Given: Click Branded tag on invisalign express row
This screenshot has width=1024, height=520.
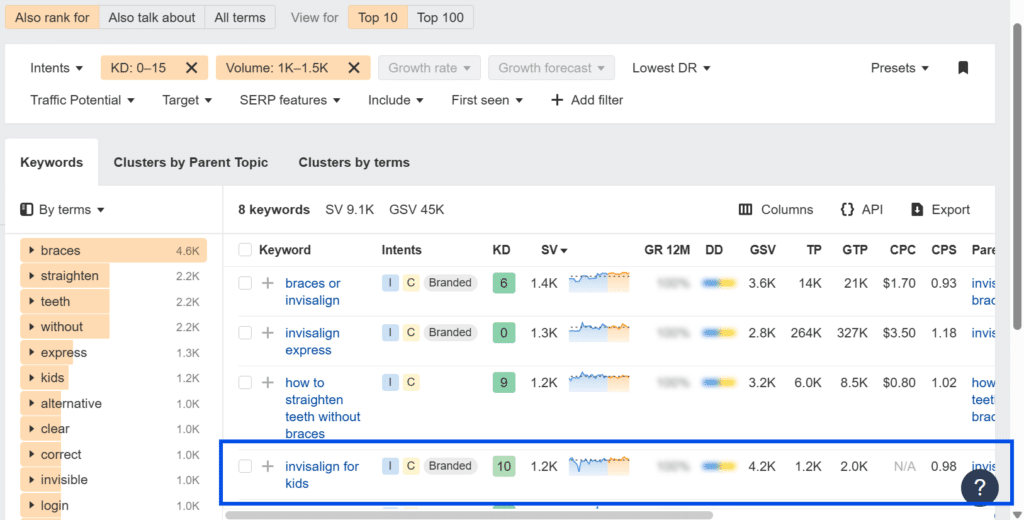Looking at the screenshot, I should [x=450, y=333].
